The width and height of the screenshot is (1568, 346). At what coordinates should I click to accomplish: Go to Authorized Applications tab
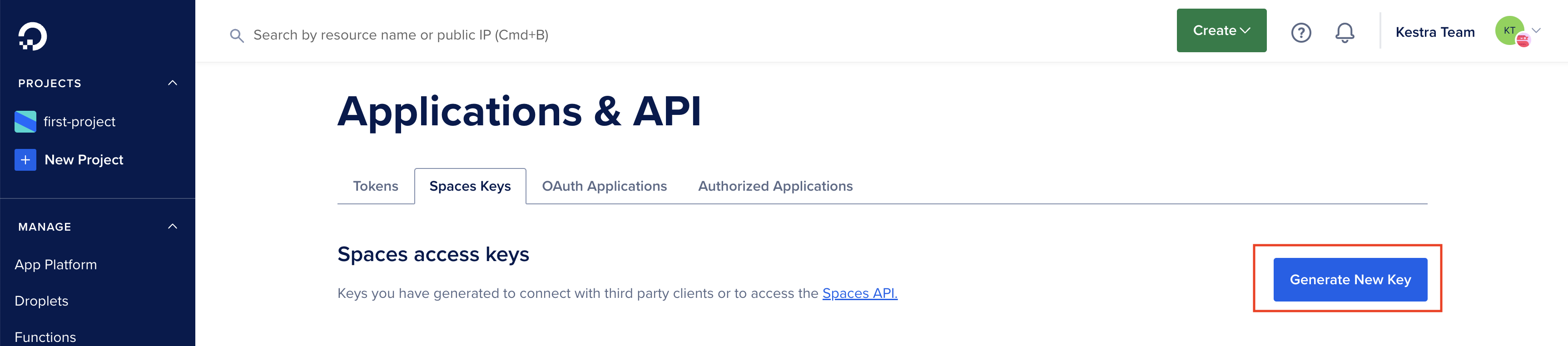pos(775,186)
